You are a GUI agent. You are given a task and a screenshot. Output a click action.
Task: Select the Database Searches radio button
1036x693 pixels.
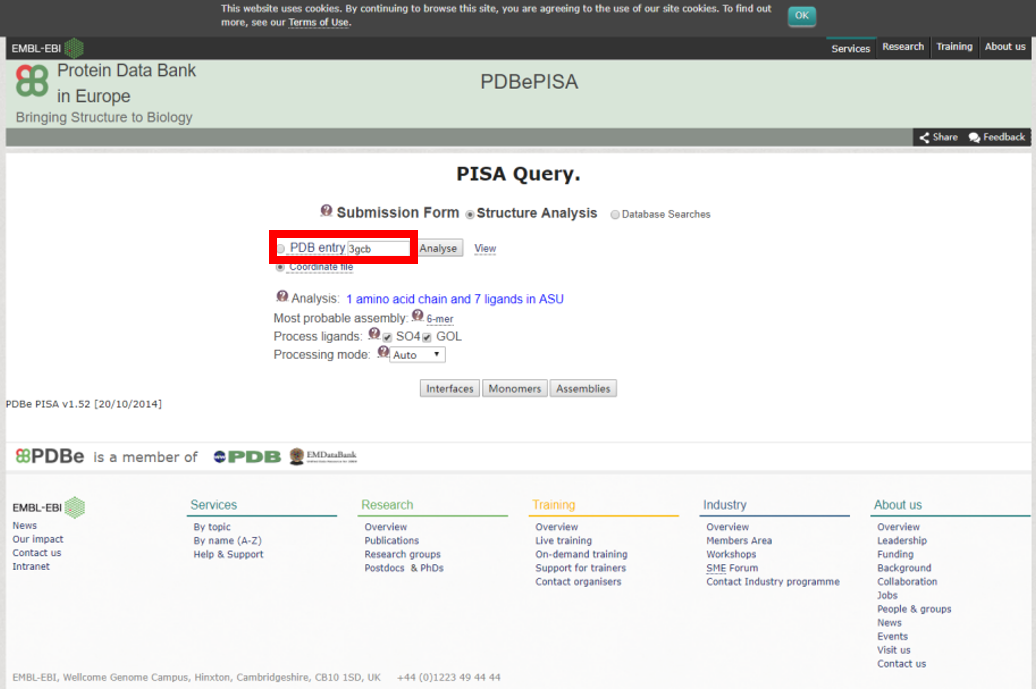pos(615,215)
